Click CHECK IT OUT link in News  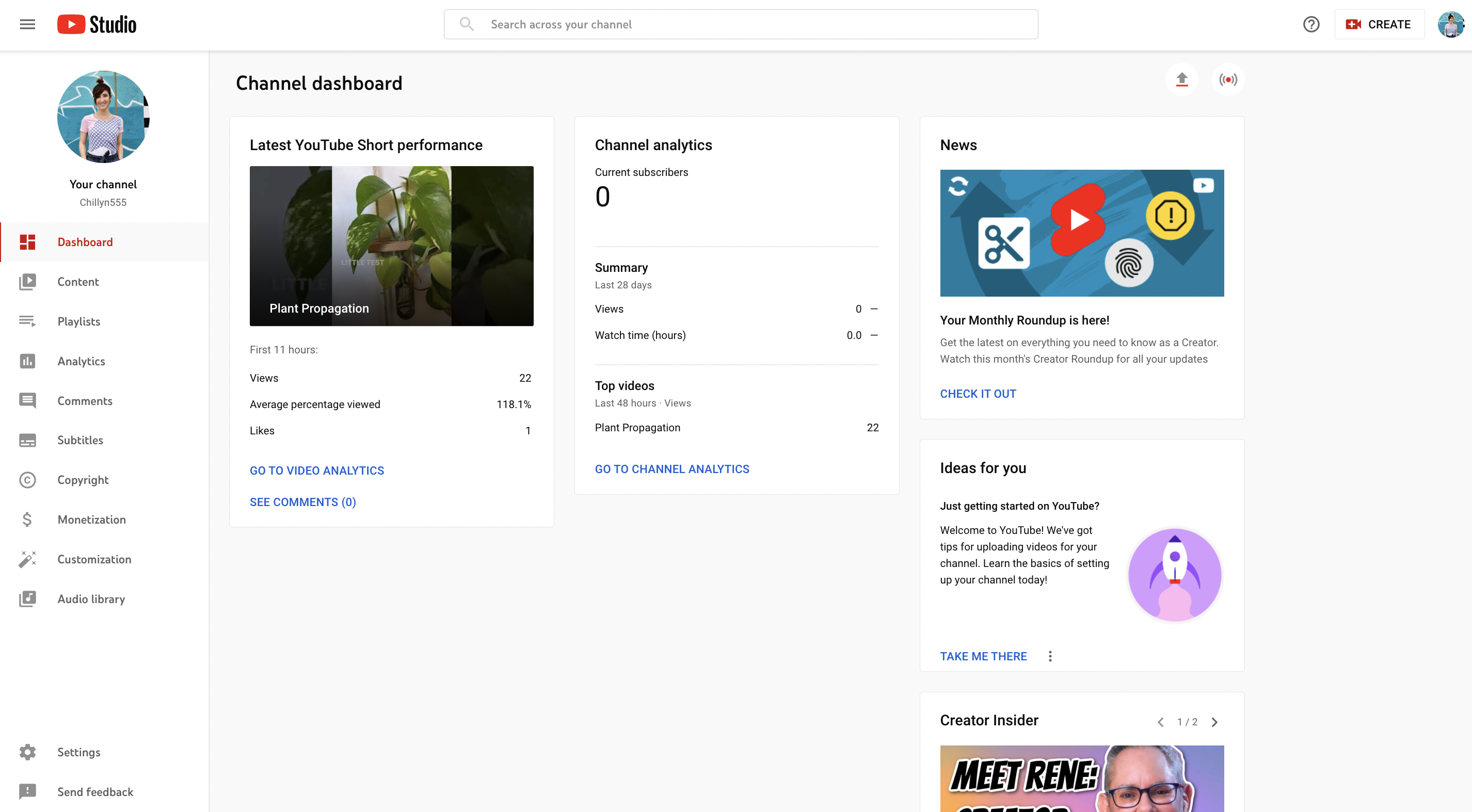pos(978,393)
